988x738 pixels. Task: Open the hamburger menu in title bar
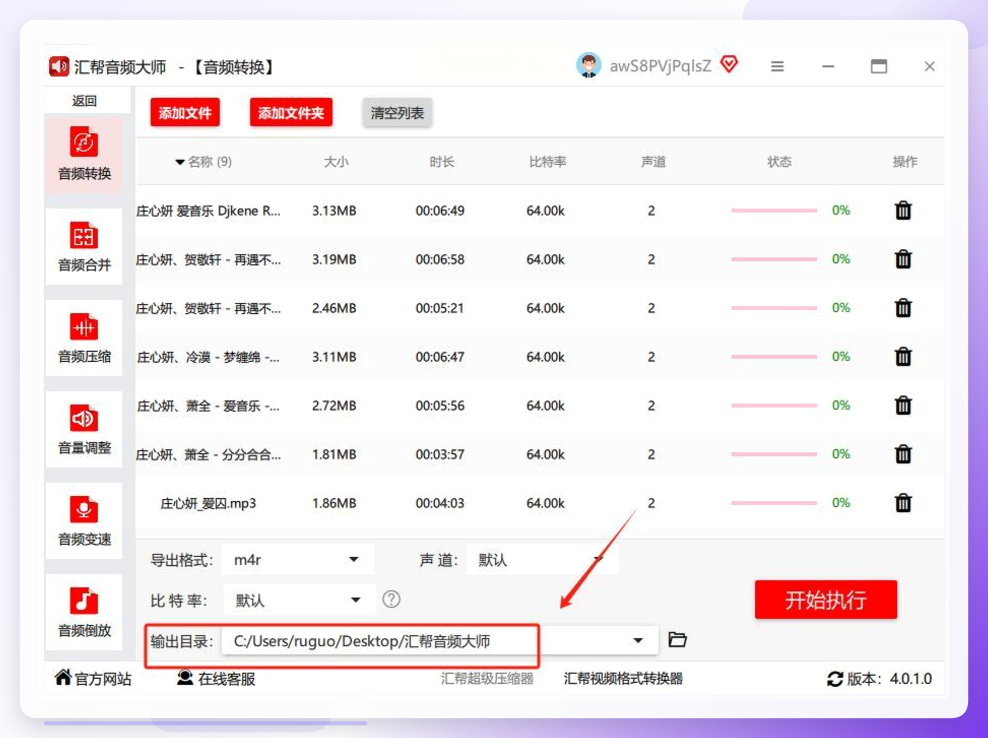click(x=778, y=66)
